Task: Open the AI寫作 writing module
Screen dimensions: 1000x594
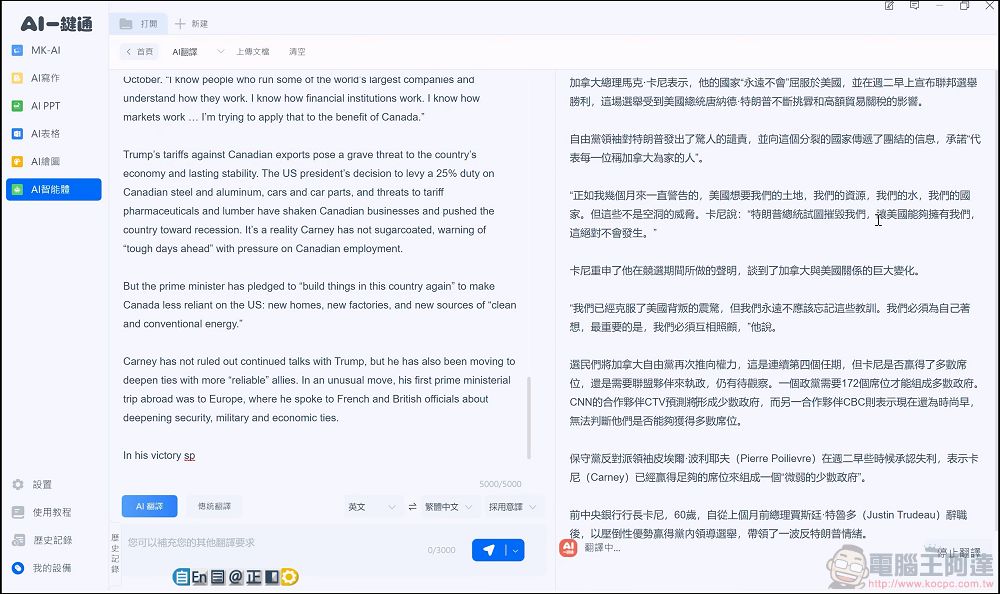Action: 54,78
